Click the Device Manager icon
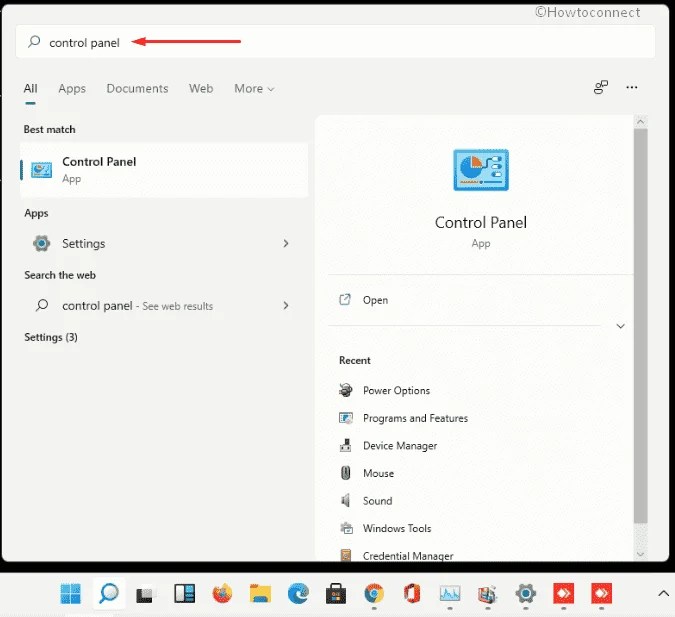This screenshot has height=617, width=675. pos(346,445)
